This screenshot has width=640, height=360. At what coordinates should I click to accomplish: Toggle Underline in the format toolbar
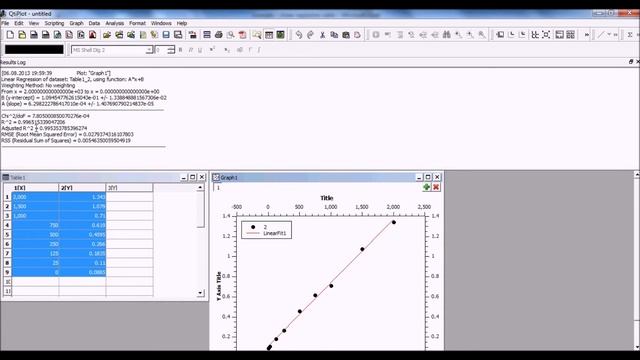[x=200, y=50]
